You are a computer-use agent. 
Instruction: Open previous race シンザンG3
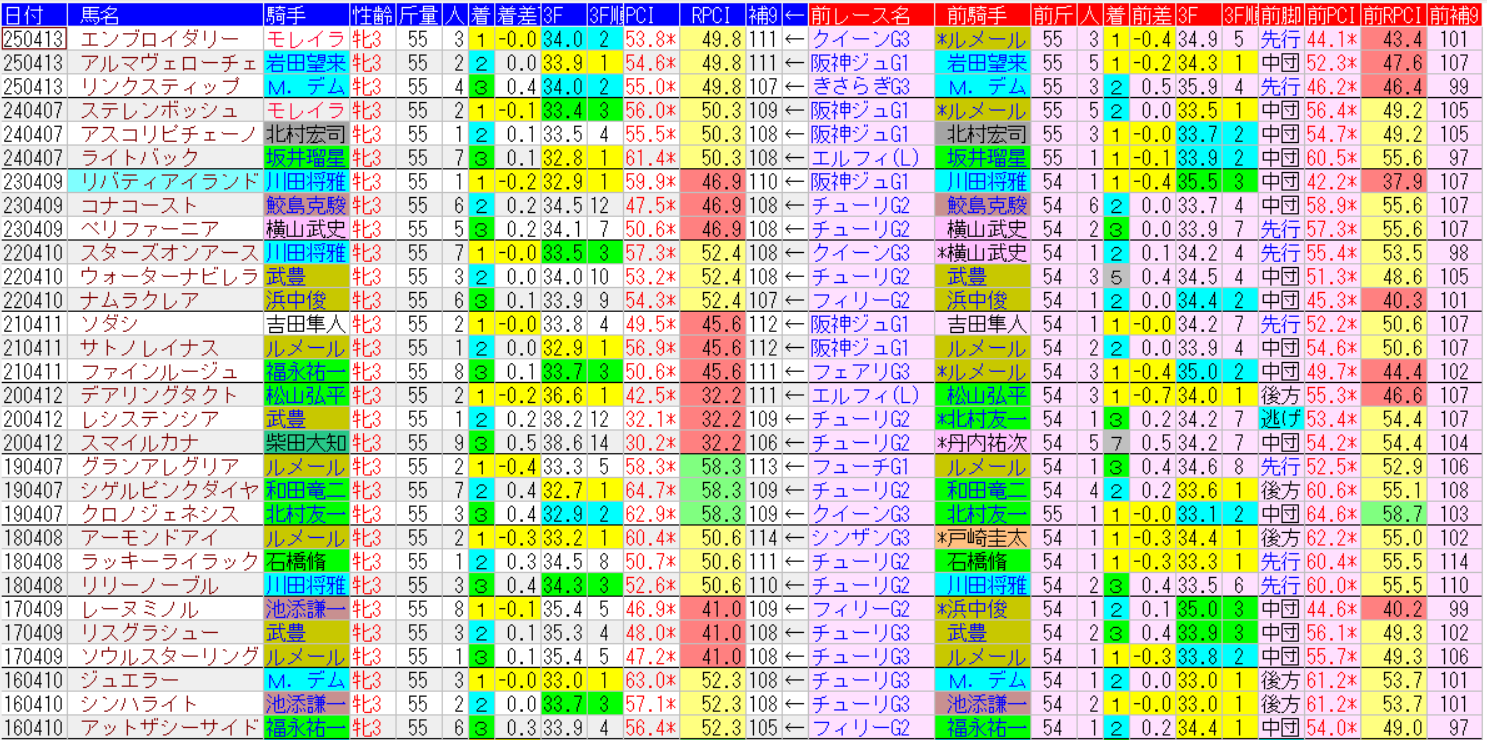pos(861,538)
